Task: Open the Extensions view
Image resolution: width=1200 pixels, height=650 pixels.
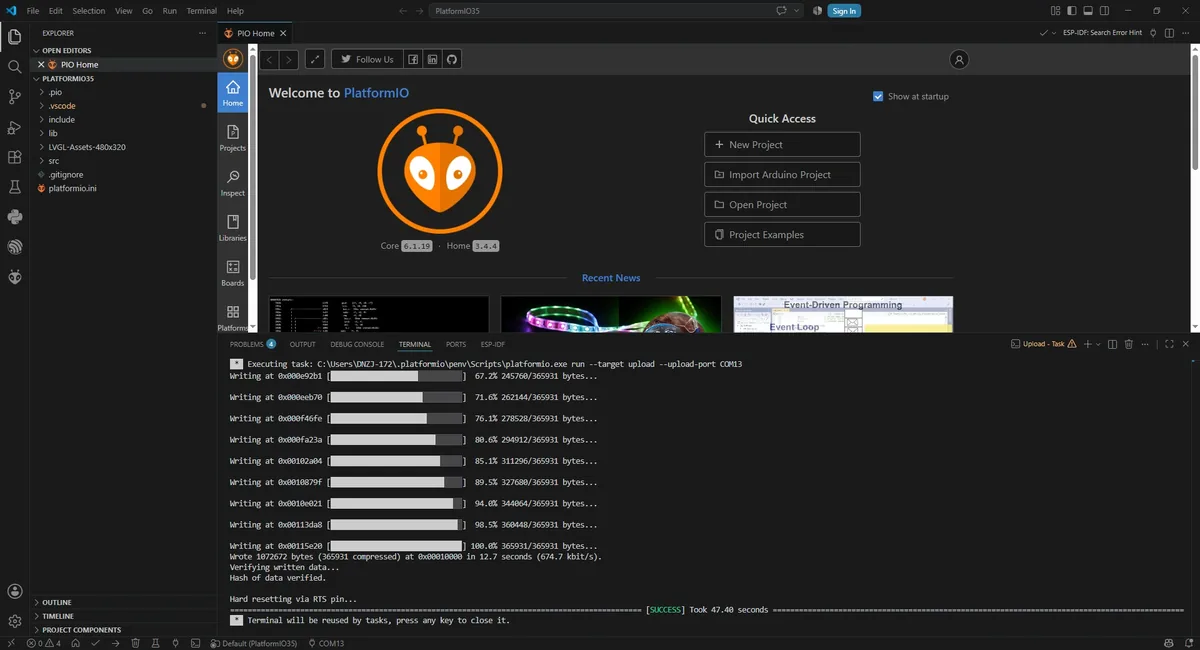Action: click(x=14, y=157)
